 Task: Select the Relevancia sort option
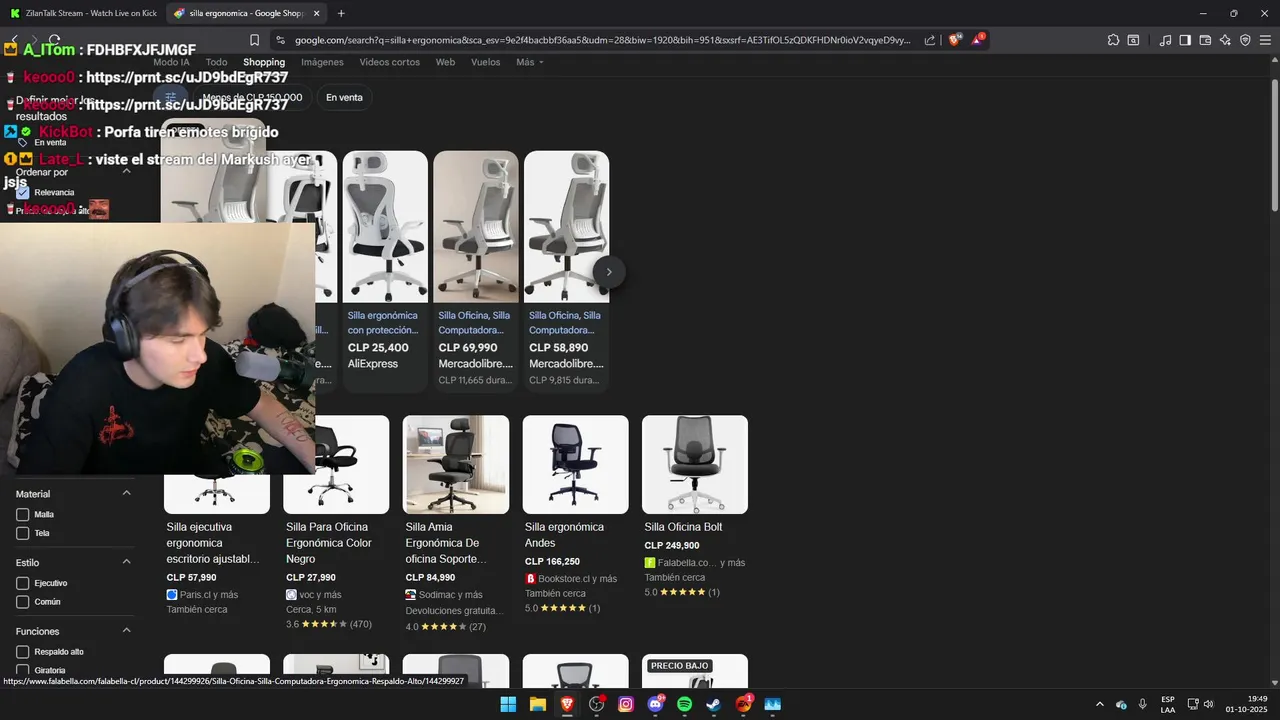[22, 192]
